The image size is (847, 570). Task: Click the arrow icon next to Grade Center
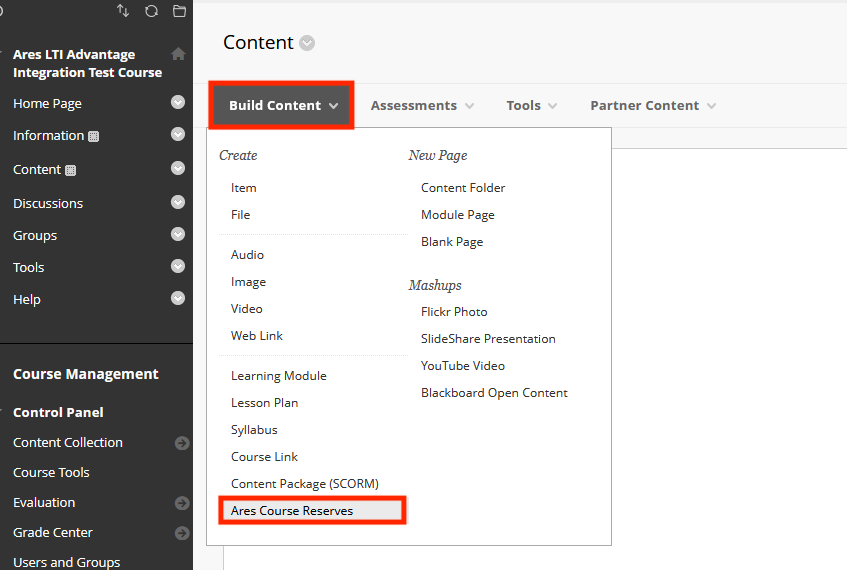(182, 533)
